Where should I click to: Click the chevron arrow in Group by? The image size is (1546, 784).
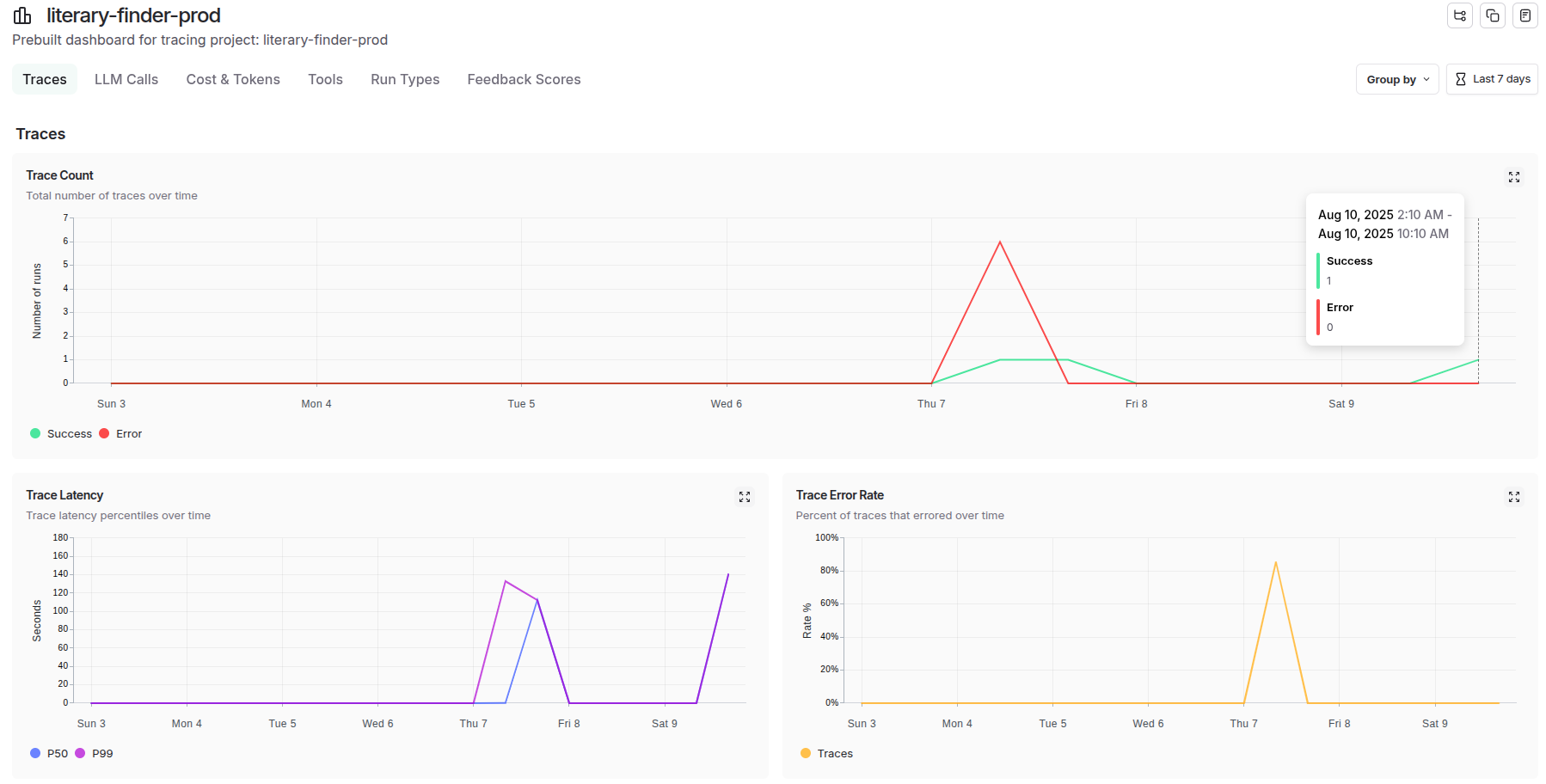1426,79
